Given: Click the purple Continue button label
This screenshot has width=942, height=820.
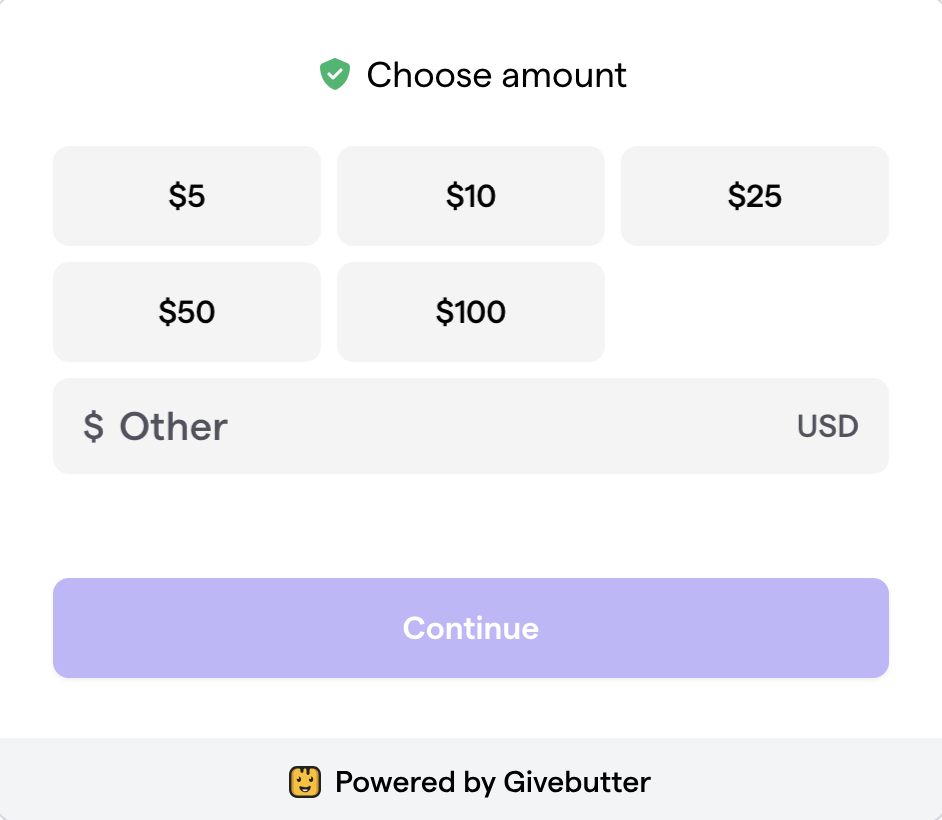Looking at the screenshot, I should tap(471, 628).
